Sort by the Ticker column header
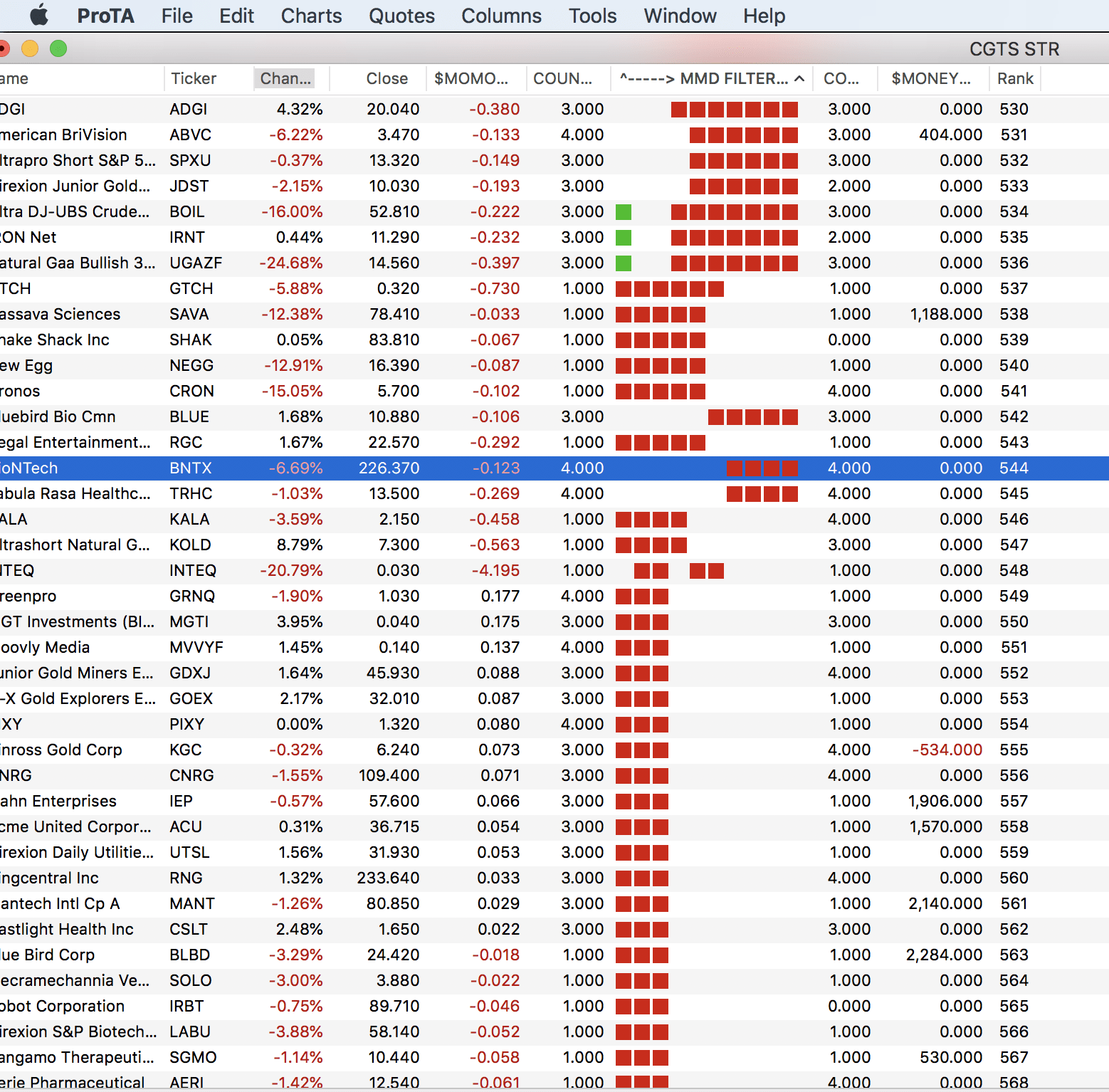The height and width of the screenshot is (1092, 1109). point(193,79)
